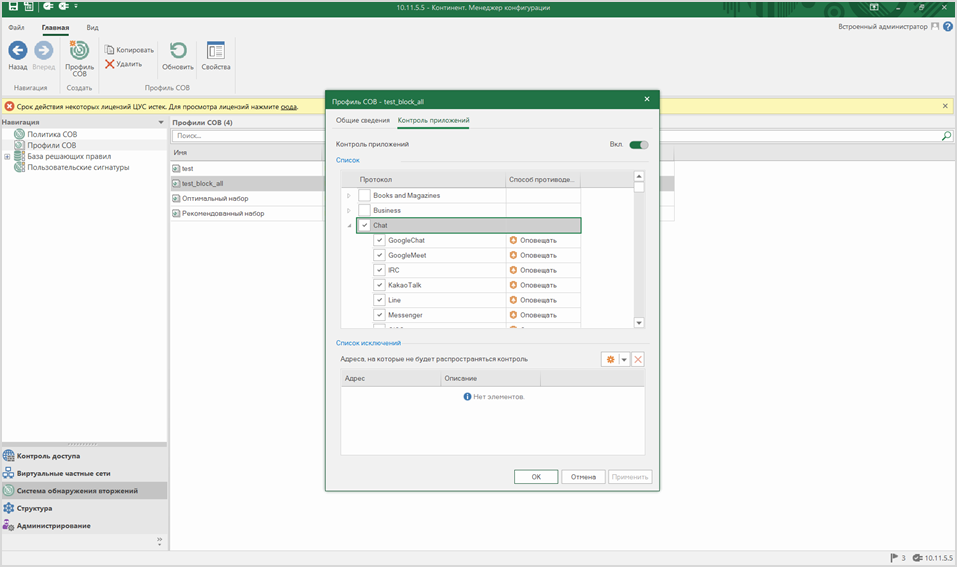
Task: Switch to the Общие сведения tab
Action: [362, 121]
